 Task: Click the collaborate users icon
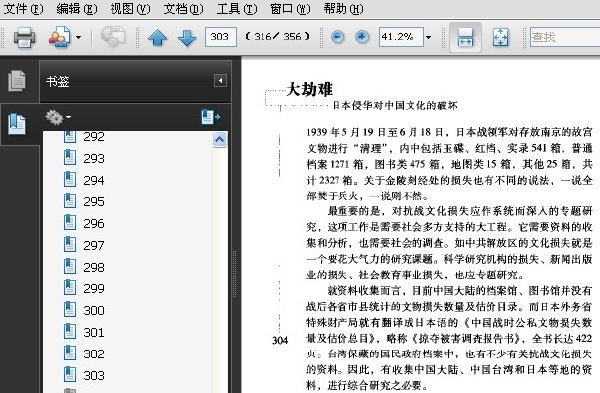(60, 37)
